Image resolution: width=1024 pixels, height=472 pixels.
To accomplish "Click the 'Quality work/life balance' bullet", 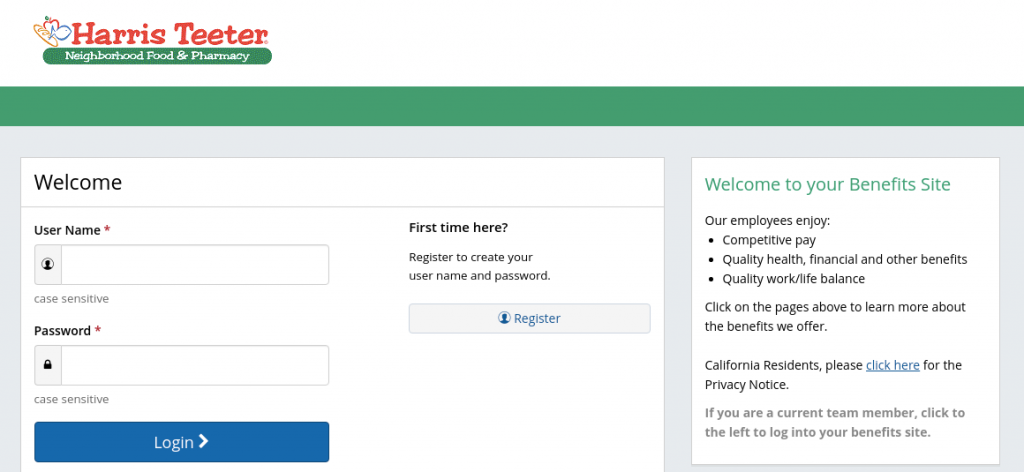I will point(793,279).
